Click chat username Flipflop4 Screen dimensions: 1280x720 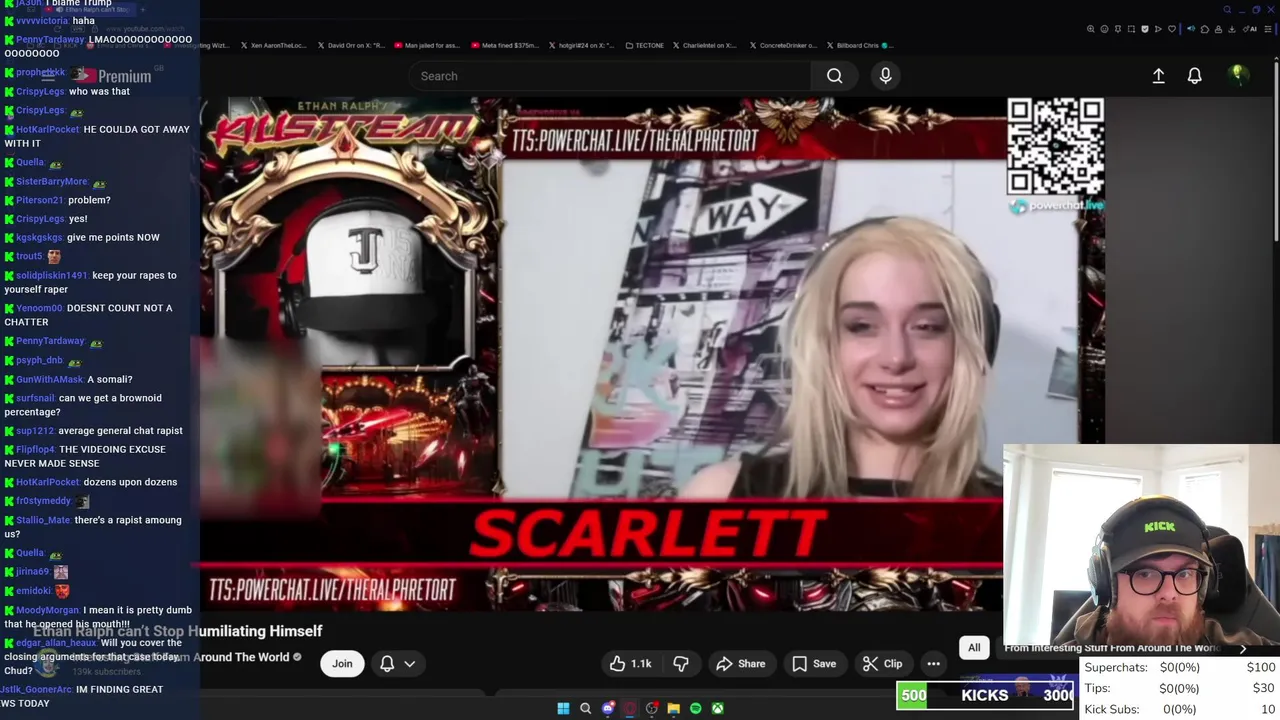(35, 449)
